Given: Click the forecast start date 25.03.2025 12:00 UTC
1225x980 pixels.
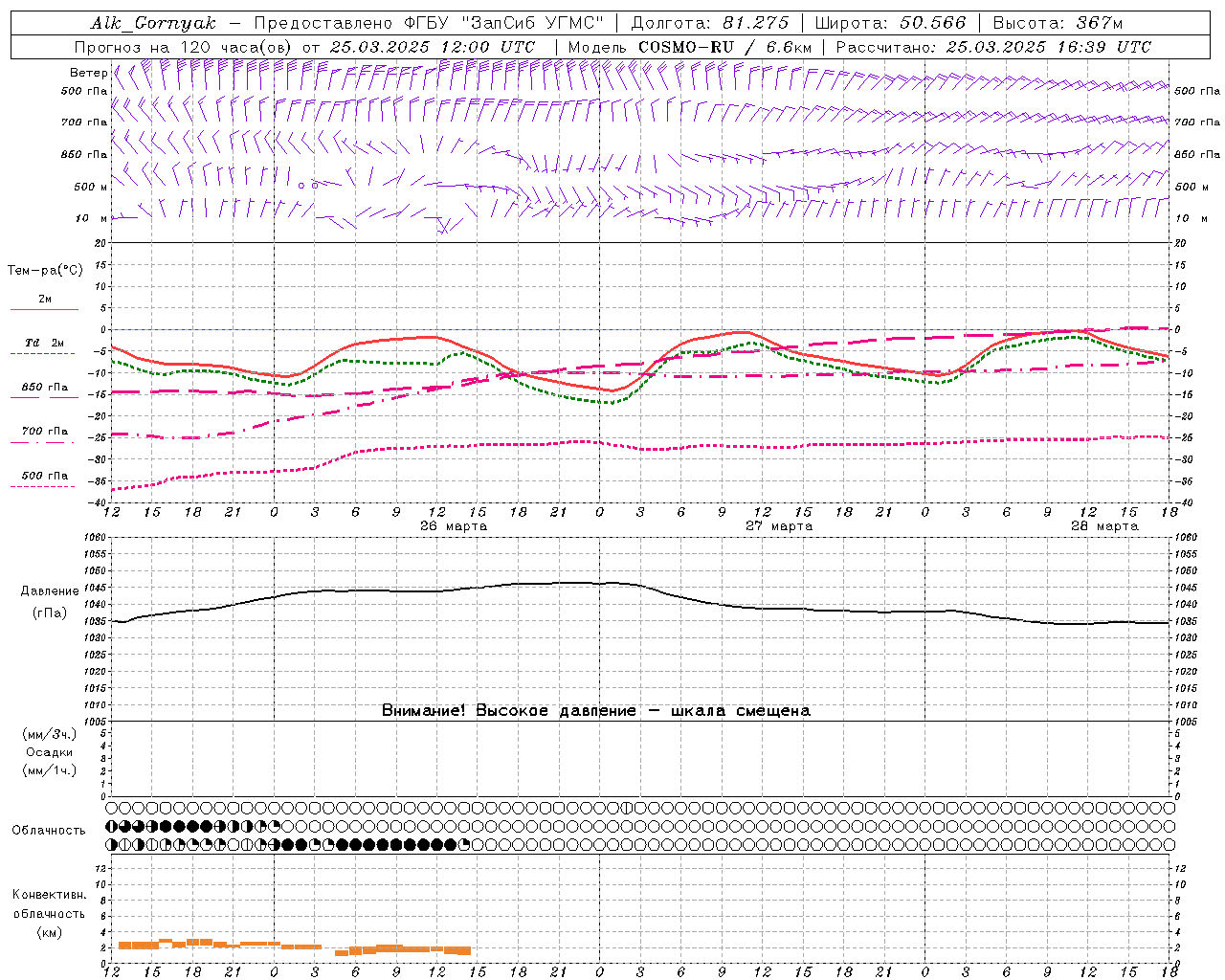Looking at the screenshot, I should click(433, 47).
